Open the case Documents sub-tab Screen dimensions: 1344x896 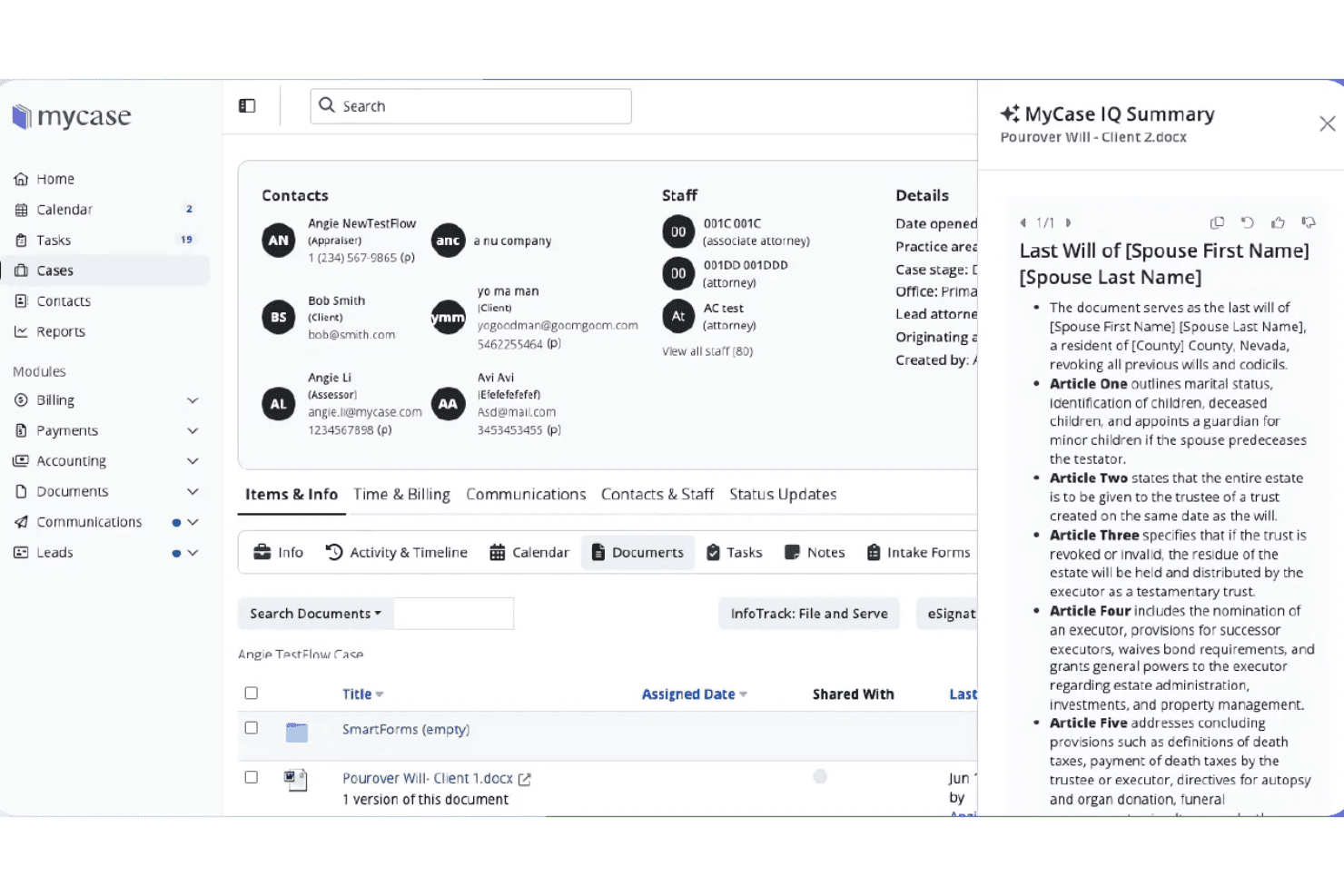[x=637, y=553]
